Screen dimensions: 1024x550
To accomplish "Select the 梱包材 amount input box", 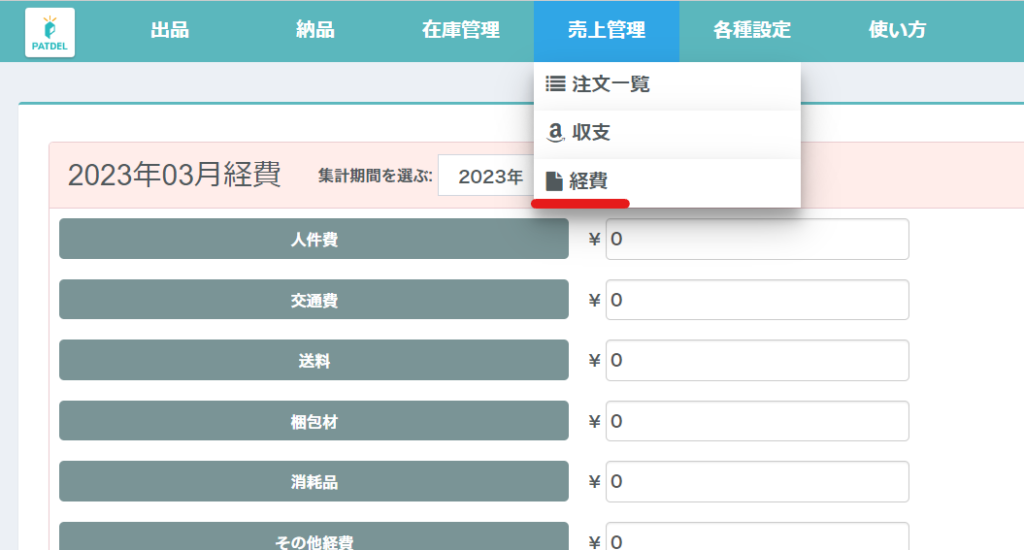I will click(x=757, y=422).
